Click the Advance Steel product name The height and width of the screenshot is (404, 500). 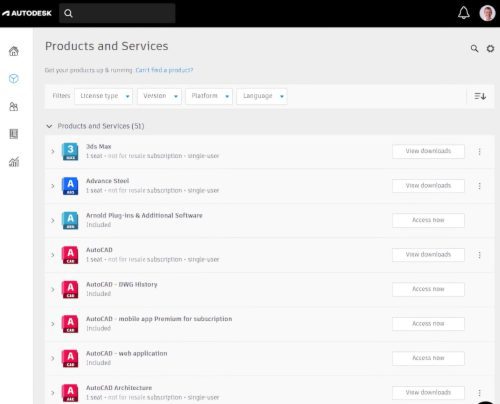tap(108, 181)
